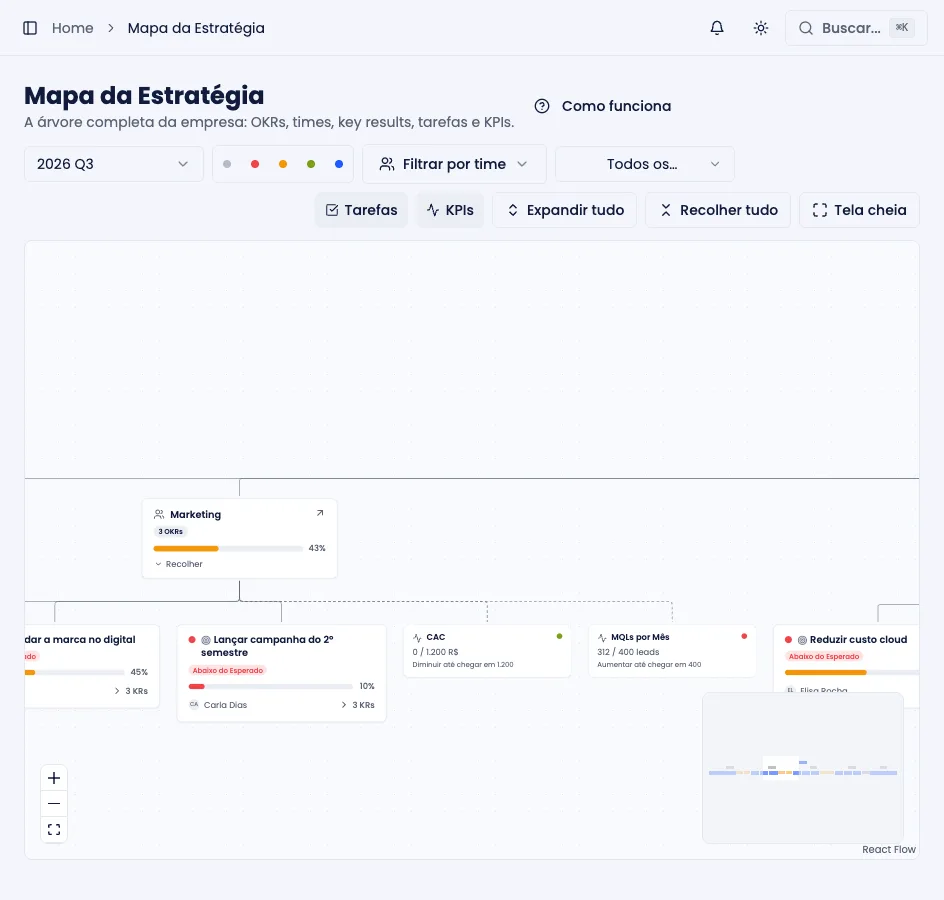Zoom out on the flow canvas
The image size is (944, 900).
click(54, 804)
